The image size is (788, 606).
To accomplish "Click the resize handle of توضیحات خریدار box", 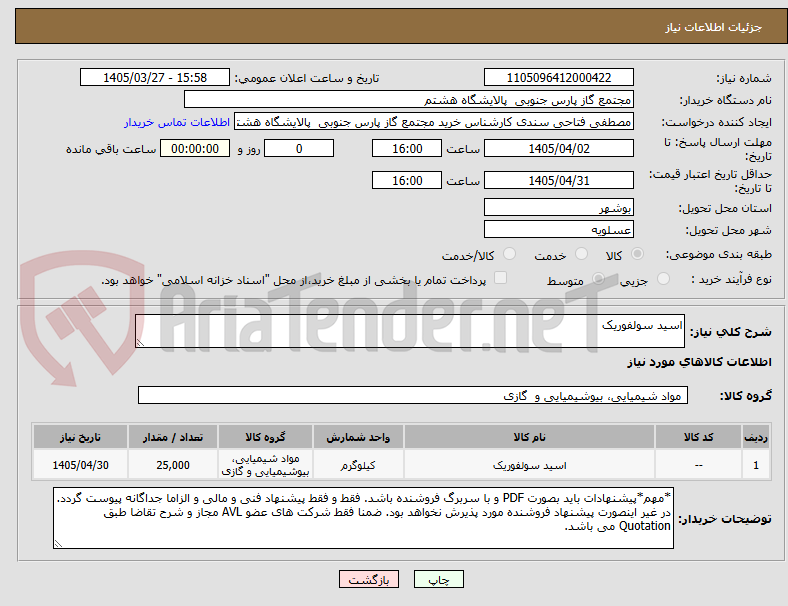I will 58,544.
